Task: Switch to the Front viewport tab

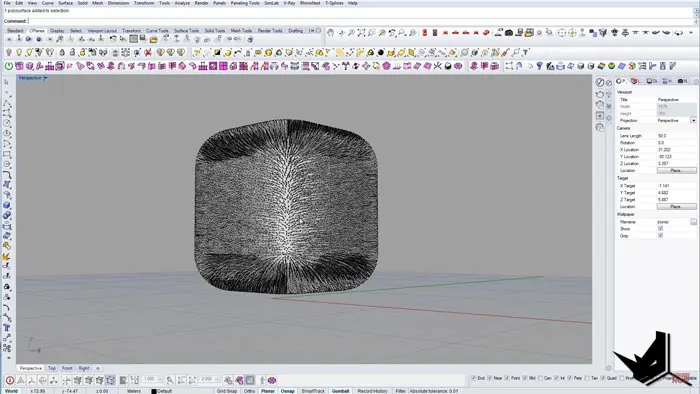Action: (x=67, y=368)
